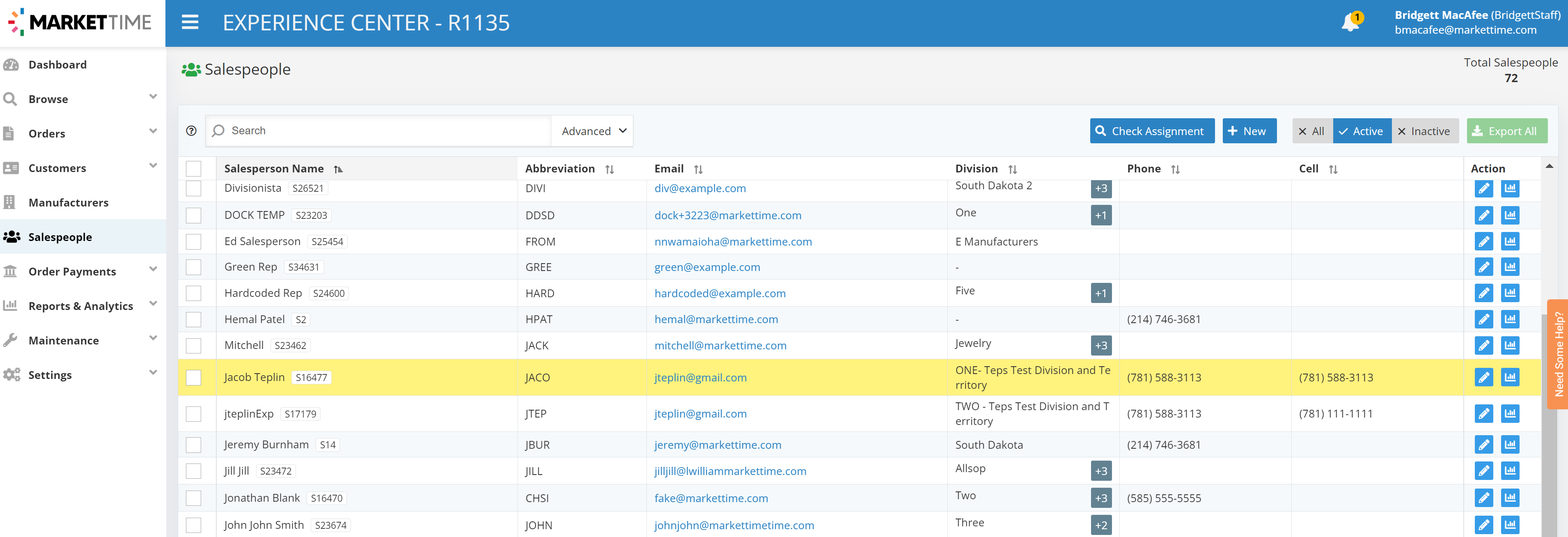Show Inactive salespeople filter

tap(1425, 131)
